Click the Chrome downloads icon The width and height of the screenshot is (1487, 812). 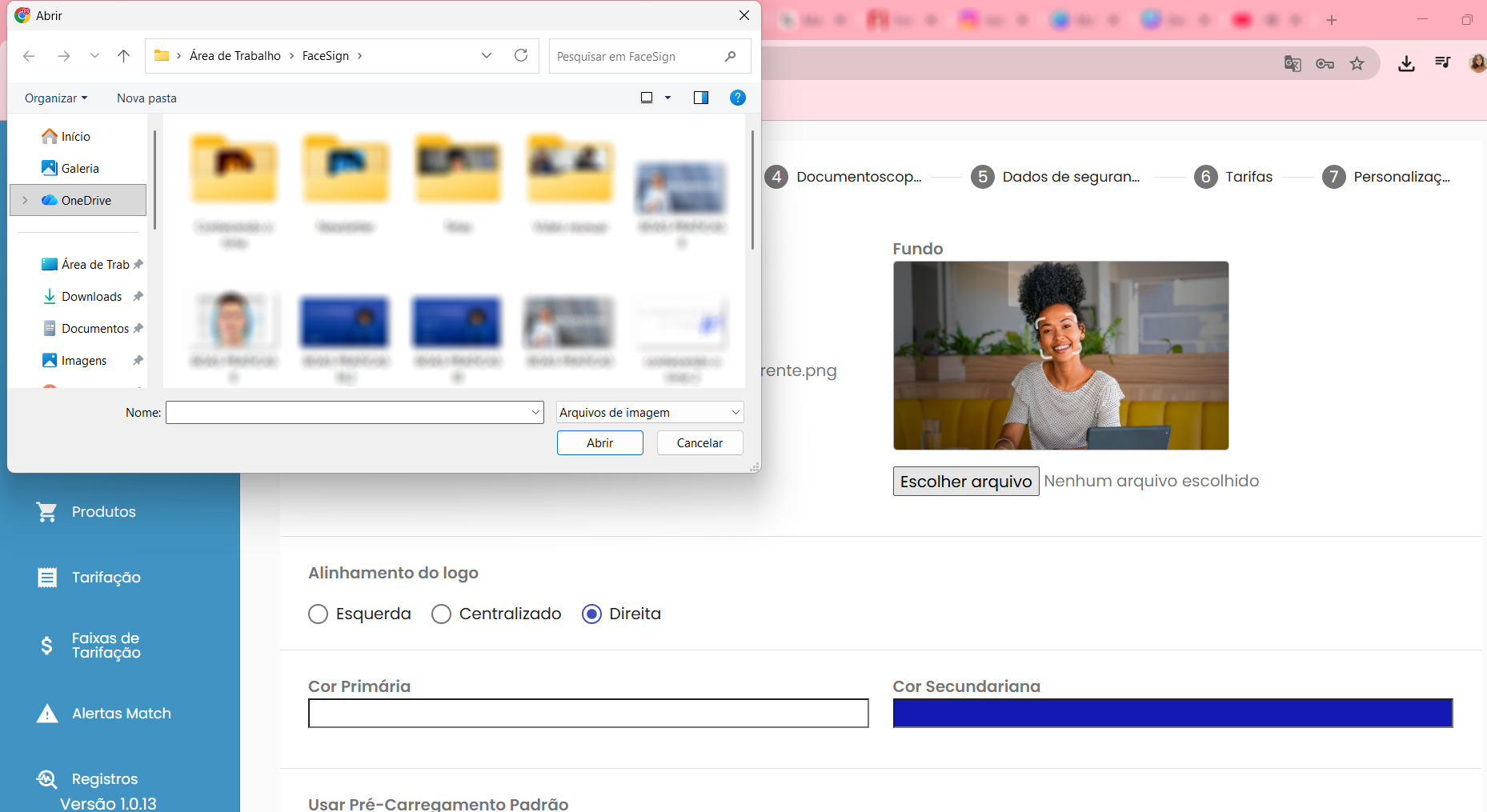pyautogui.click(x=1406, y=63)
